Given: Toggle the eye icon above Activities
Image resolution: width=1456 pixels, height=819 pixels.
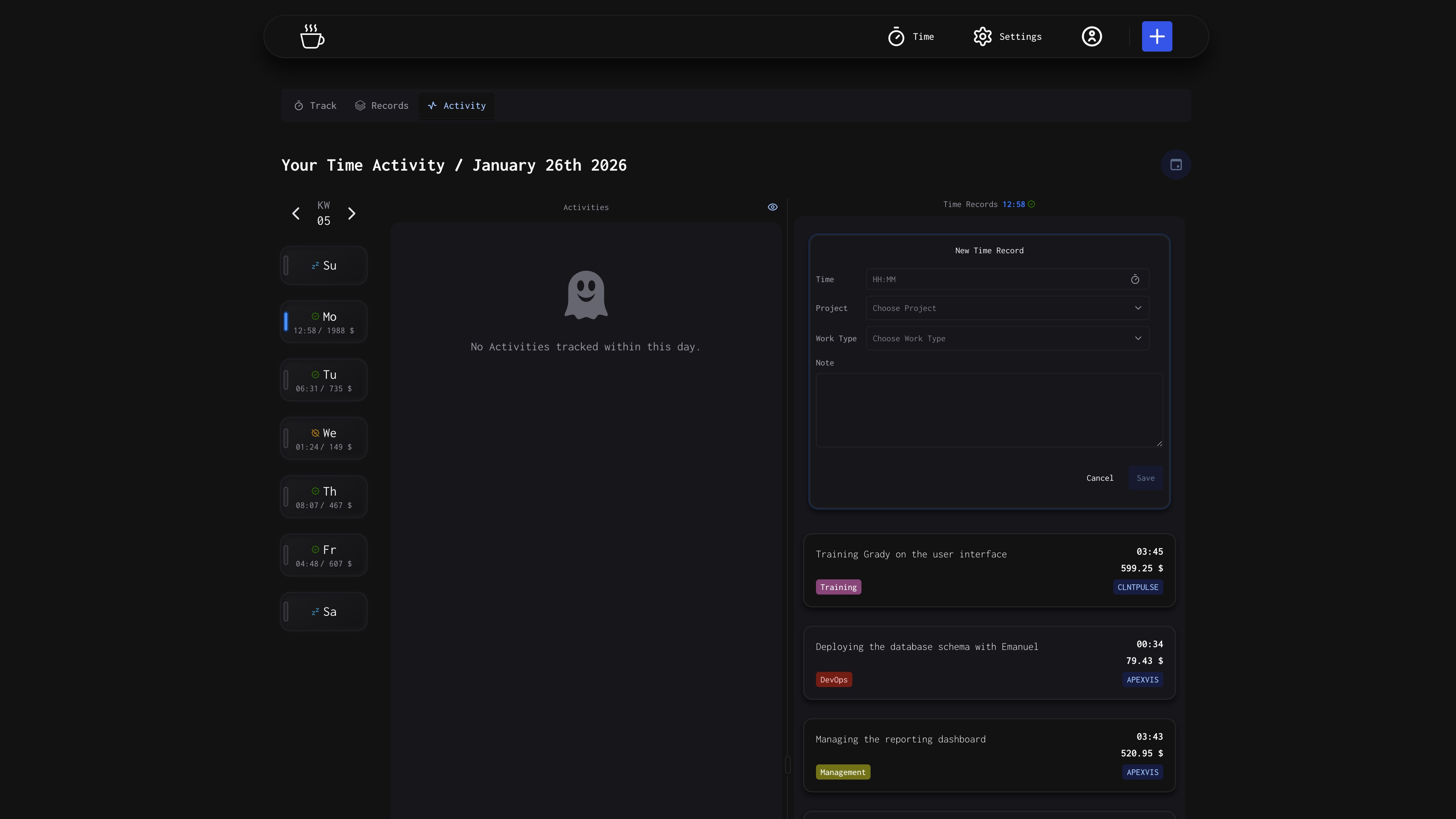Looking at the screenshot, I should tap(772, 206).
